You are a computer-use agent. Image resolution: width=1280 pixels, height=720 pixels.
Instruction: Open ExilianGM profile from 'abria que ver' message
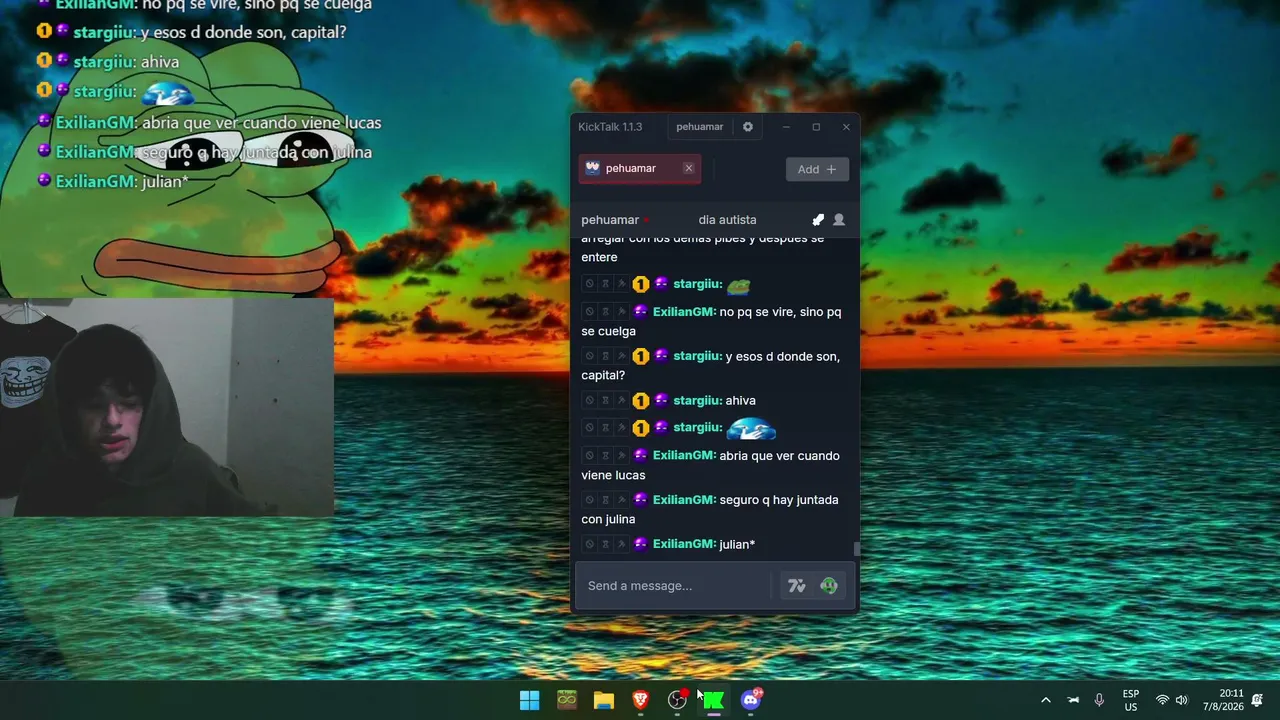(684, 456)
